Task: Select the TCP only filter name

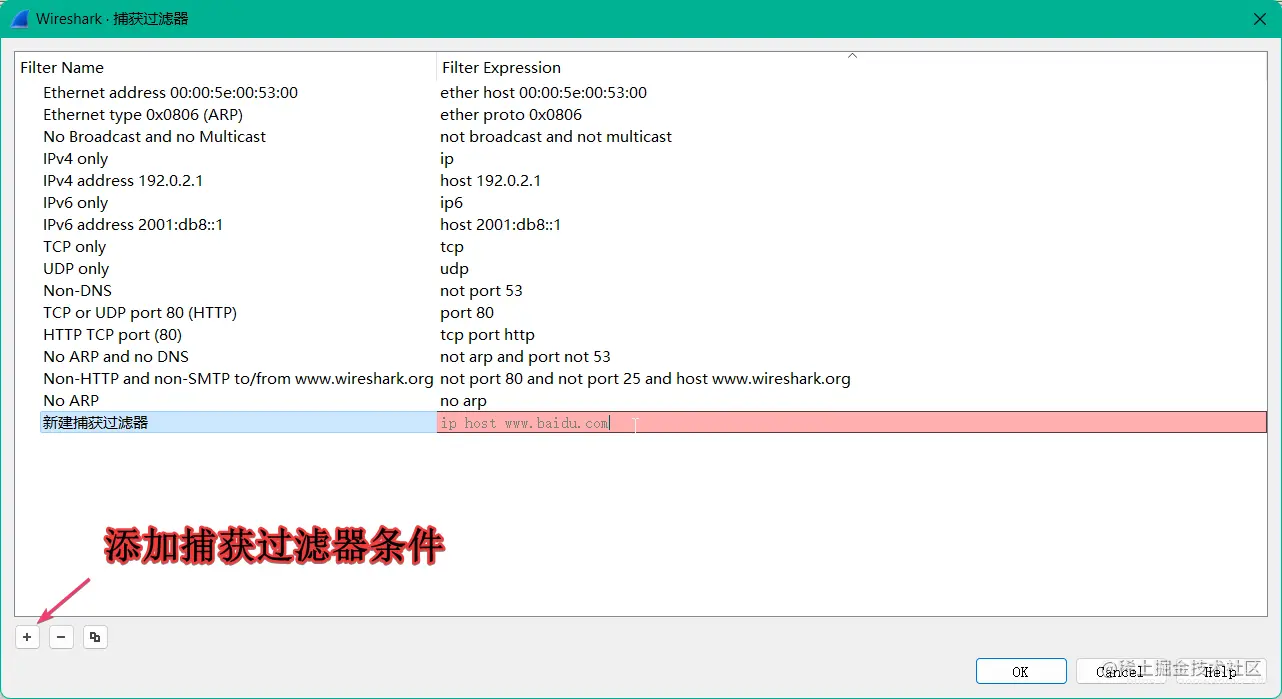Action: 74,247
